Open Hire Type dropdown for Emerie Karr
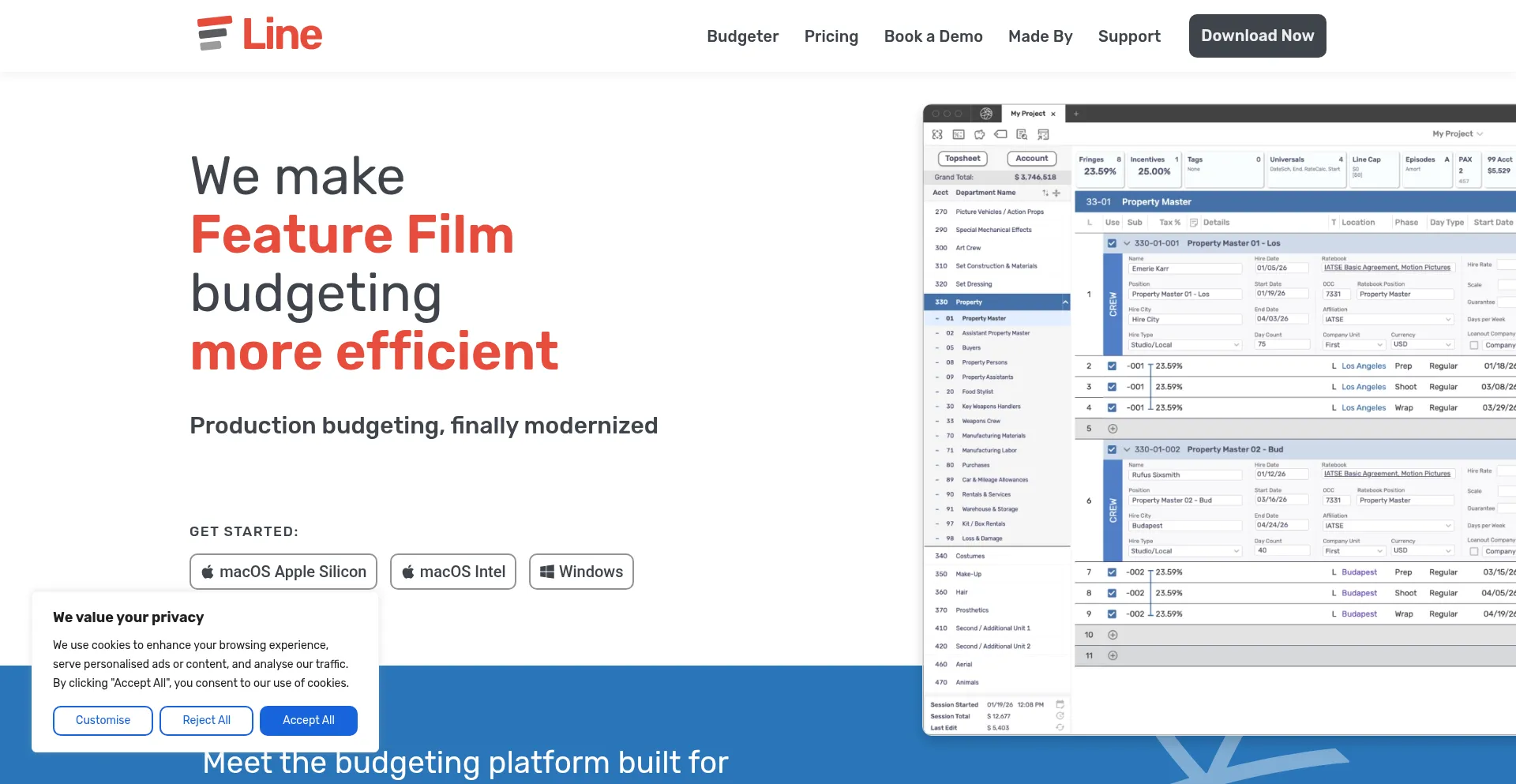1516x784 pixels. (x=1185, y=345)
